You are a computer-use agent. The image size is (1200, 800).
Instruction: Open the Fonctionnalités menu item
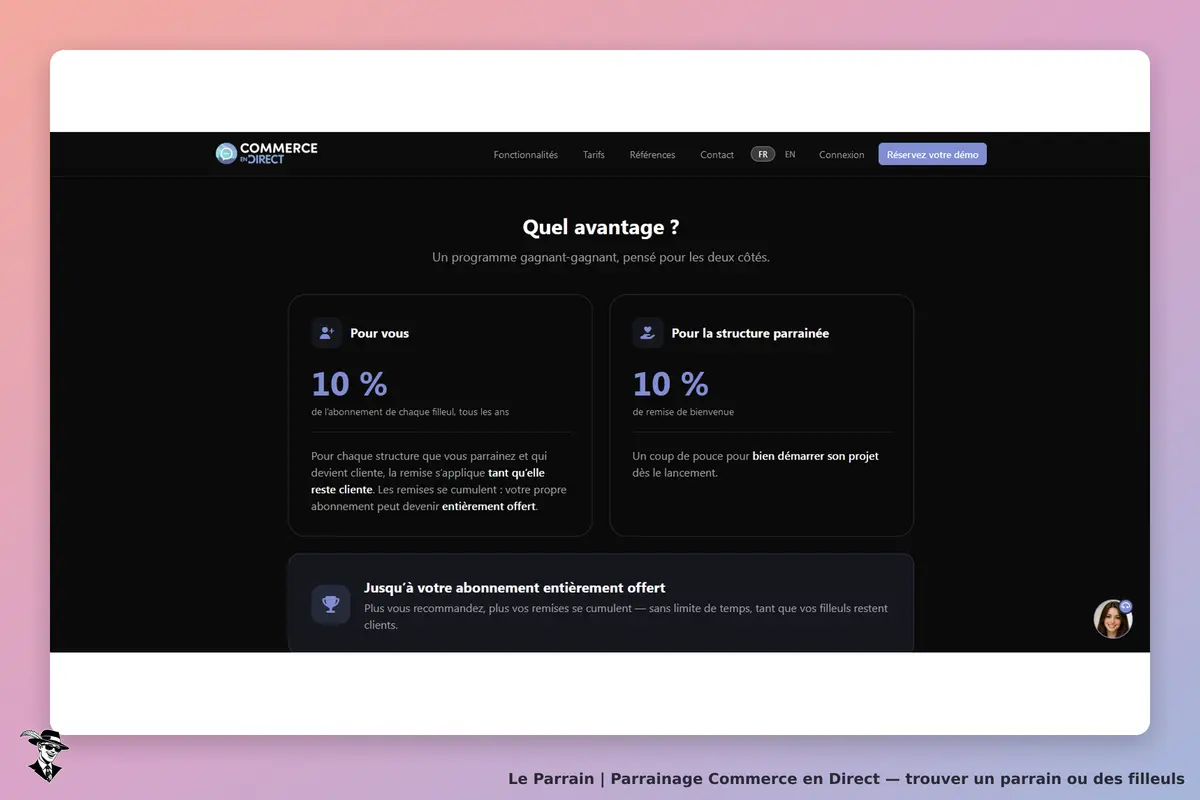(526, 155)
